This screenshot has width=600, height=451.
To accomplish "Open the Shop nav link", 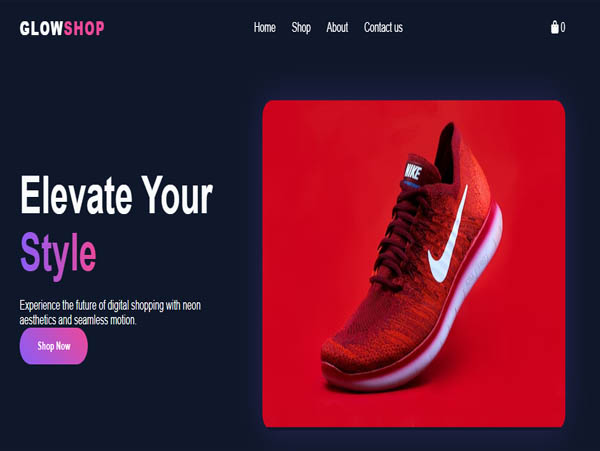I will pos(301,28).
